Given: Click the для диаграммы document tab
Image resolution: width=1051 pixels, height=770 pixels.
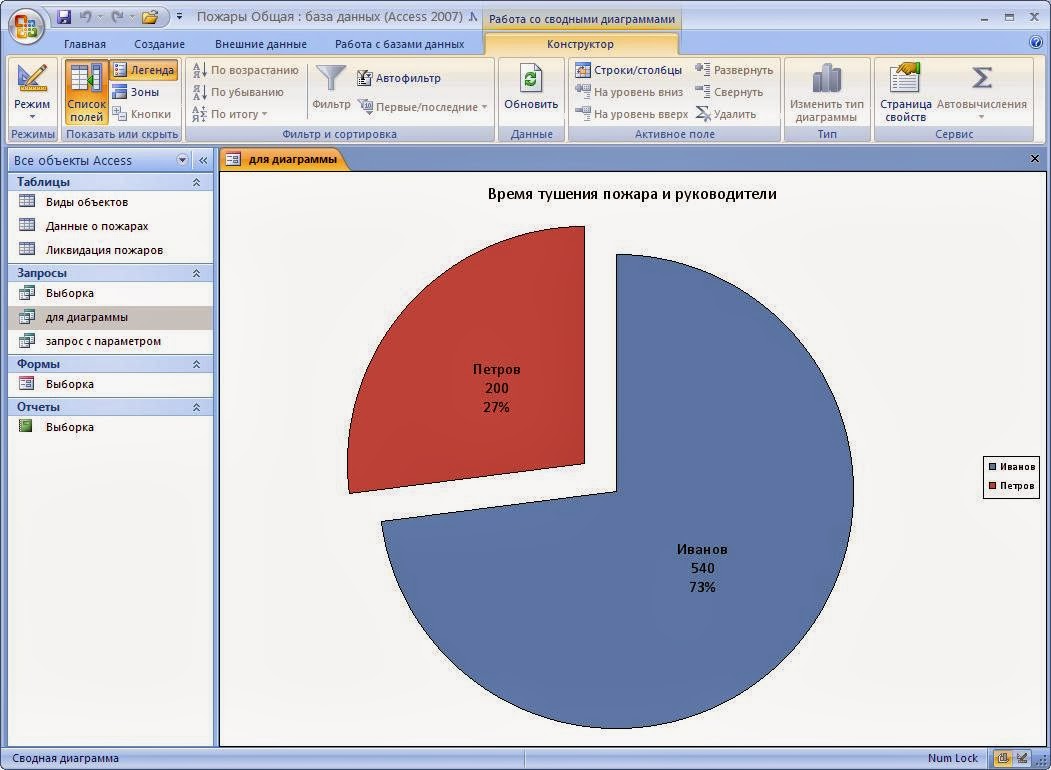Looking at the screenshot, I should 284,159.
